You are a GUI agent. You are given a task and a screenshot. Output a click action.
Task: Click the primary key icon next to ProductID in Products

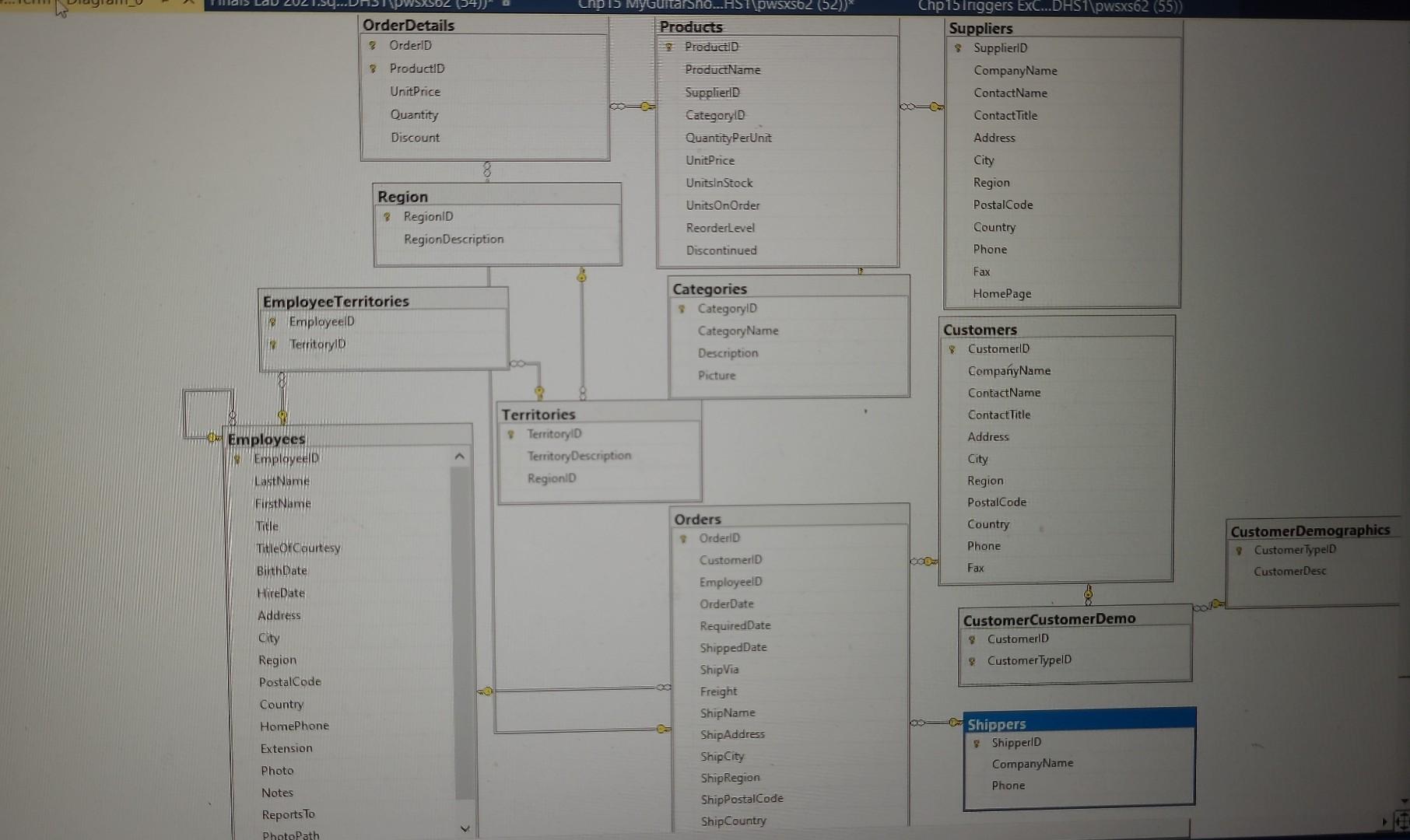coord(669,47)
